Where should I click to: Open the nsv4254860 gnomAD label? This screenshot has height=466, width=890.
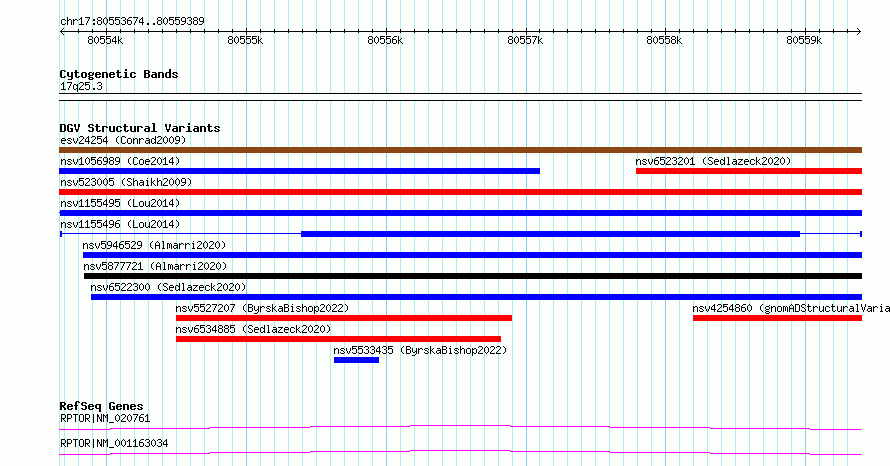click(x=791, y=308)
